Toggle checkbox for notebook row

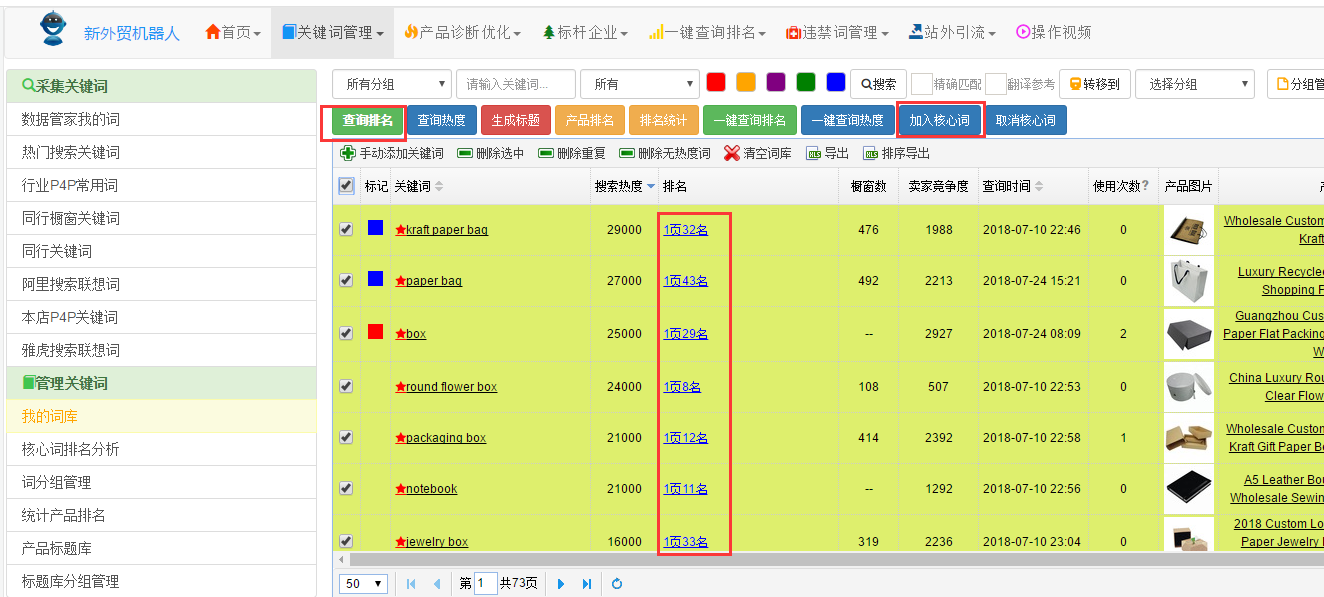(346, 488)
